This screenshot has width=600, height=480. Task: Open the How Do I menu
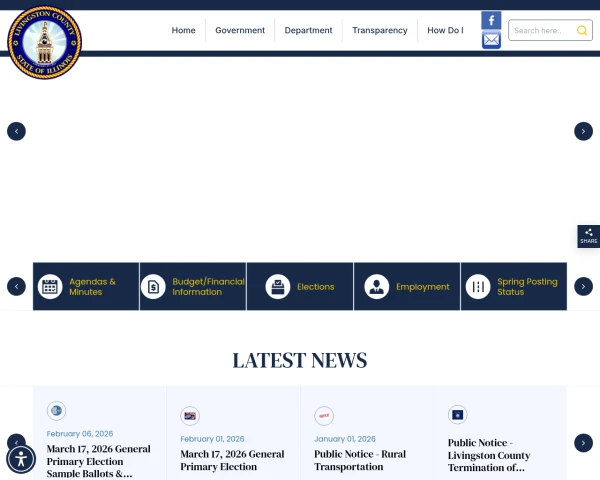[445, 30]
